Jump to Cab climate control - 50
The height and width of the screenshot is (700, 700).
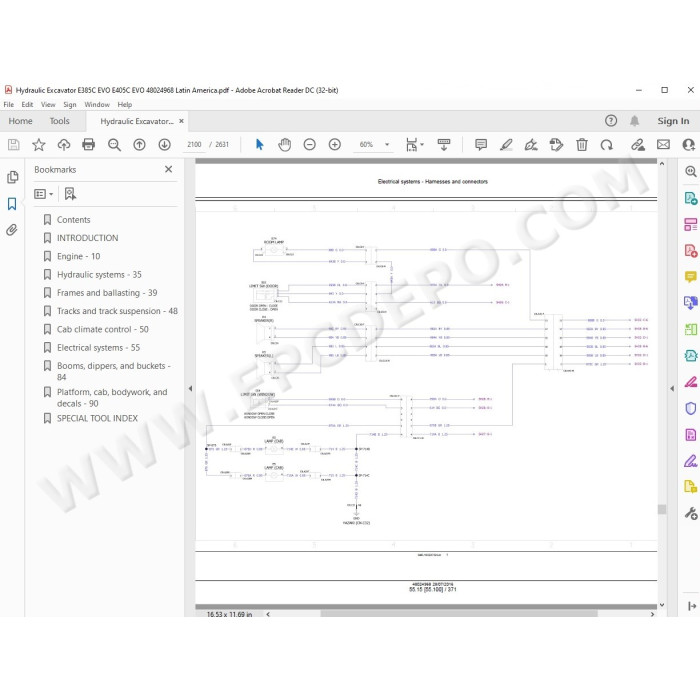pos(103,329)
